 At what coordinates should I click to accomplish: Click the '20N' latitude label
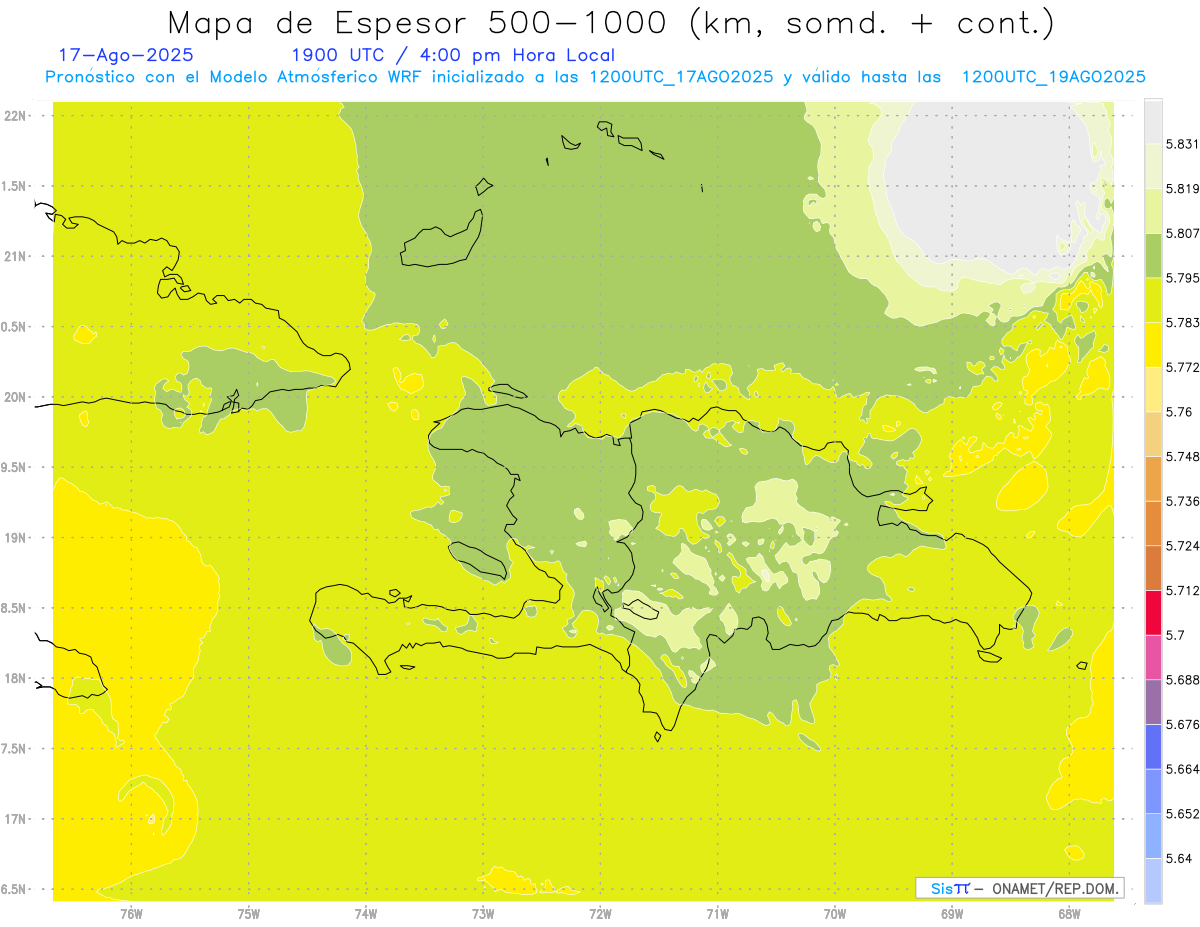(x=16, y=397)
